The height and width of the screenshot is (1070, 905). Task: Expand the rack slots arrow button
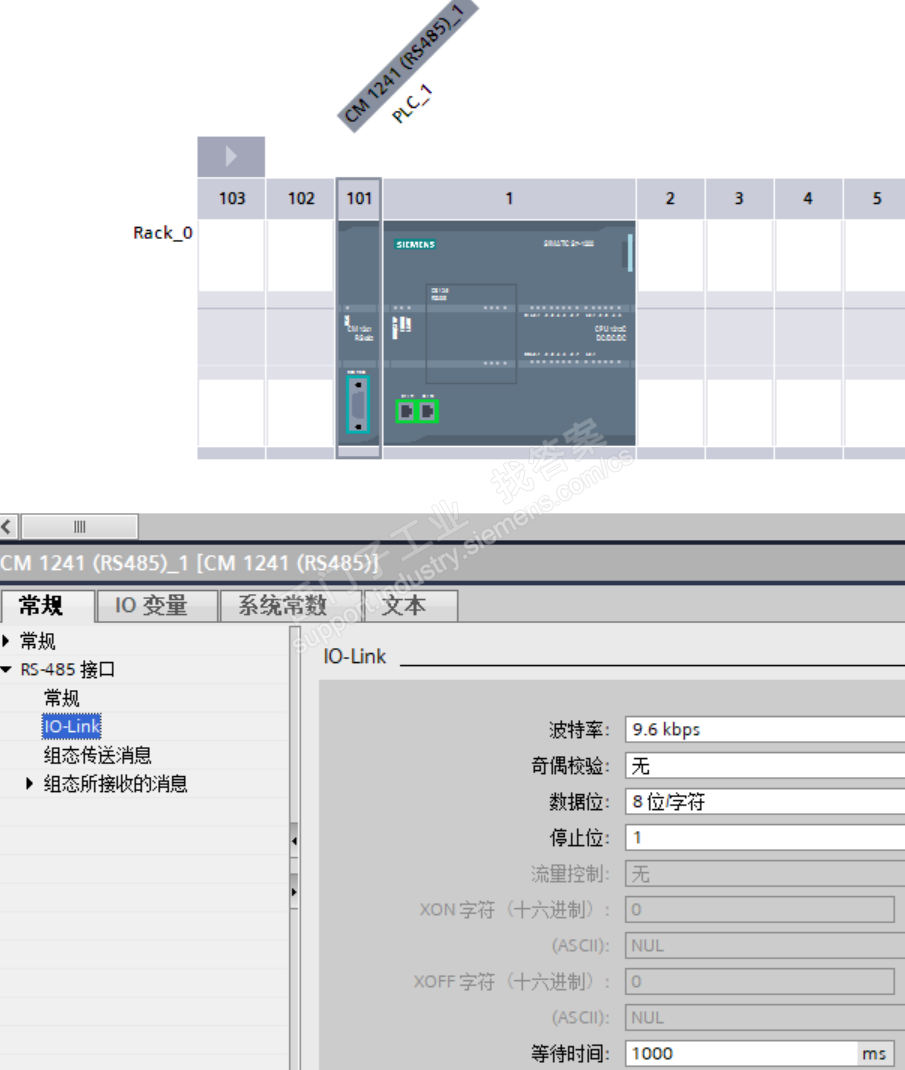[x=231, y=156]
